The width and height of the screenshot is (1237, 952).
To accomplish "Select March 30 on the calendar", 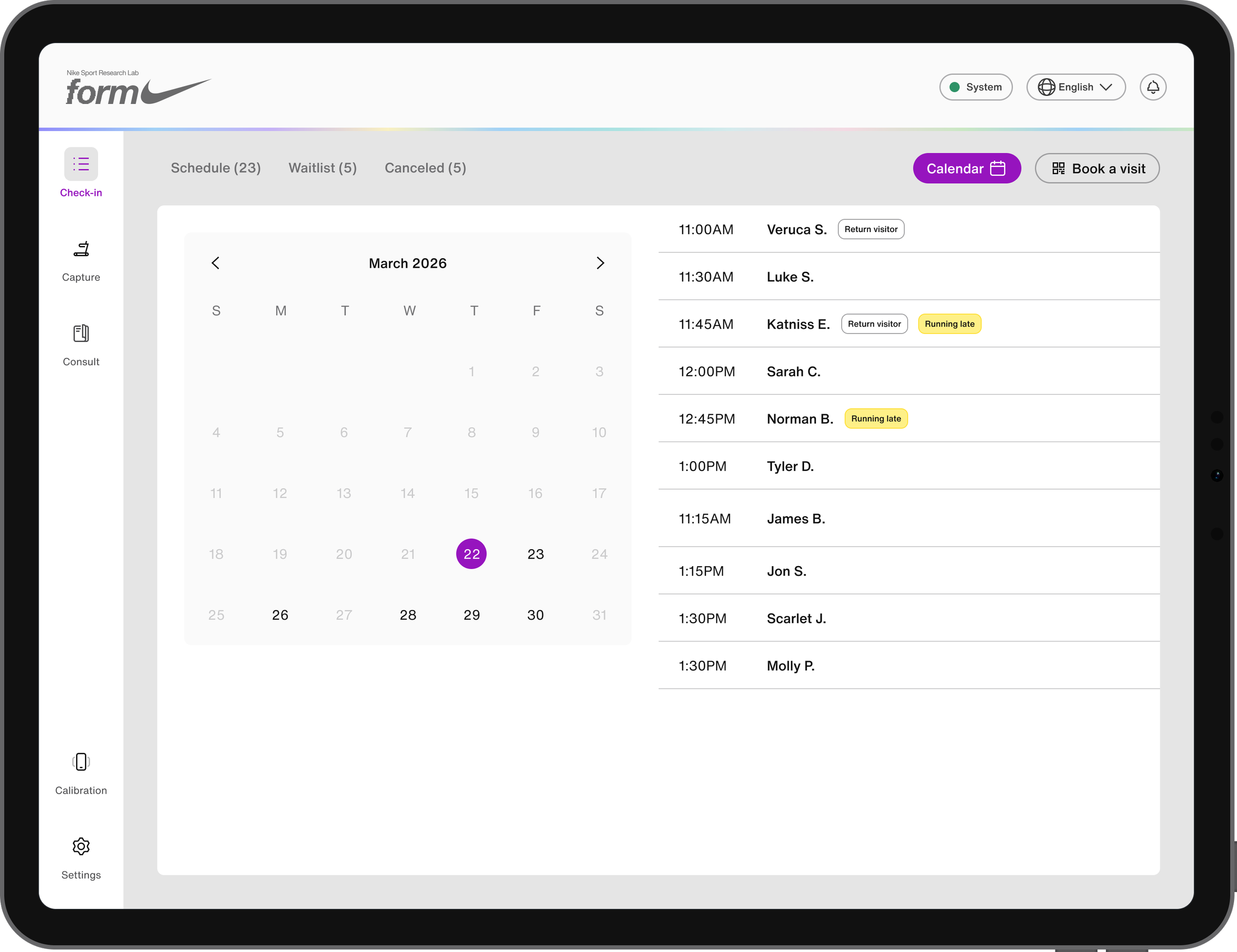I will coord(535,615).
